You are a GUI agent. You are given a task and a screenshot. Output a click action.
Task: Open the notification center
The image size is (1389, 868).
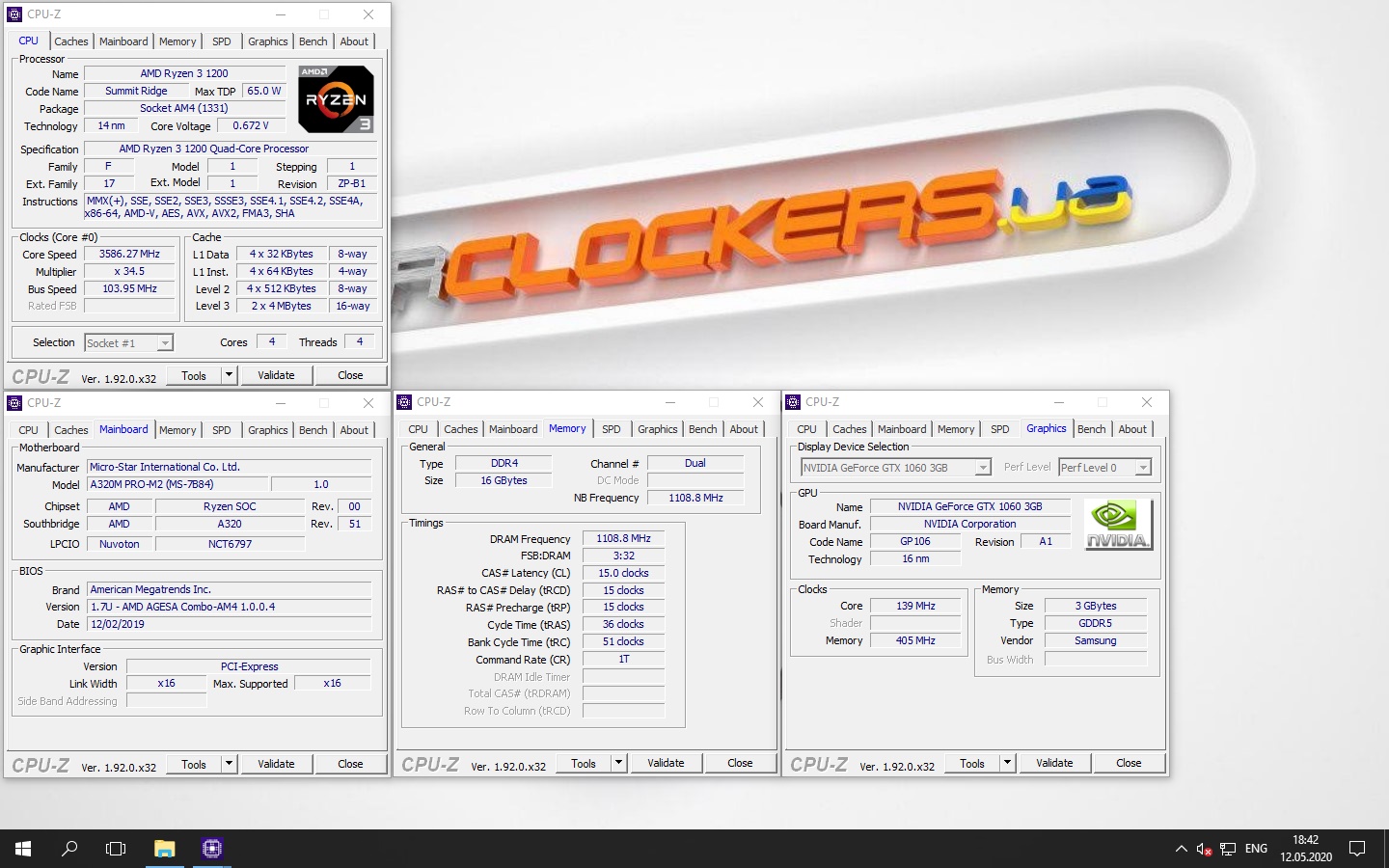pos(1357,849)
